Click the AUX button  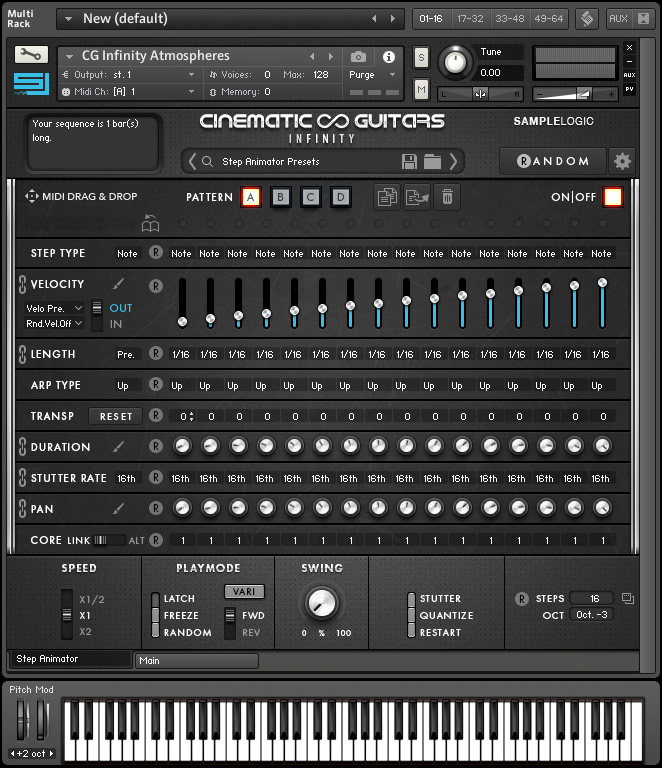[x=618, y=19]
